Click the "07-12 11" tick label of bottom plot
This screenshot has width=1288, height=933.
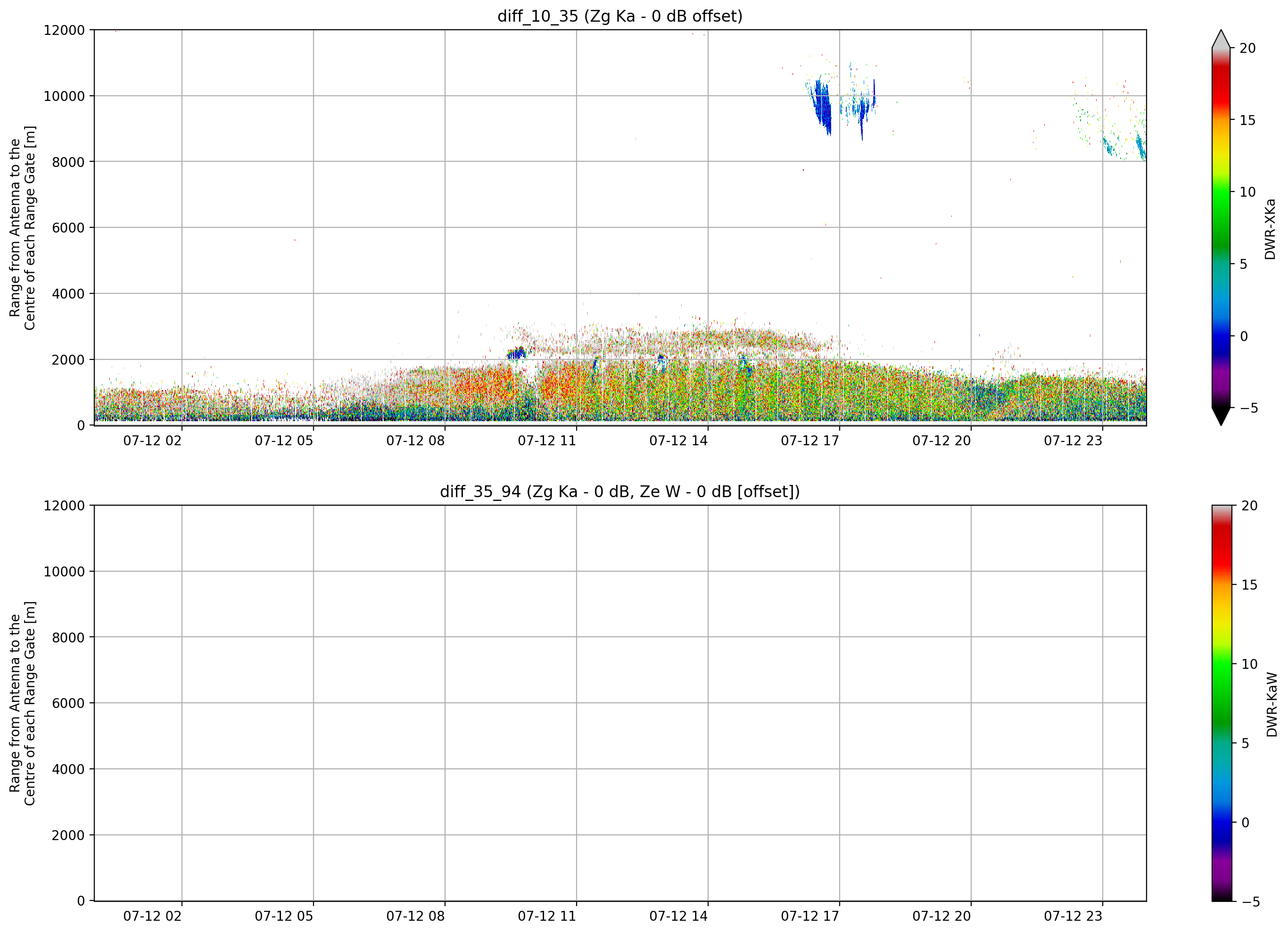tap(547, 916)
